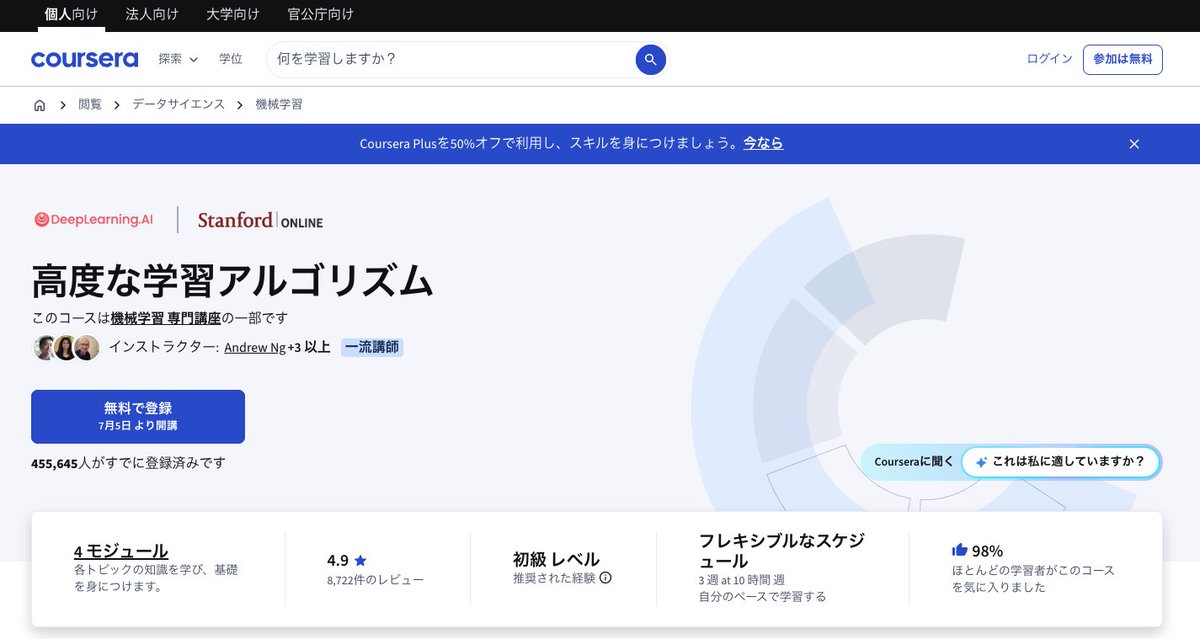
Task: Click the blue search magnifier icon
Action: point(651,59)
